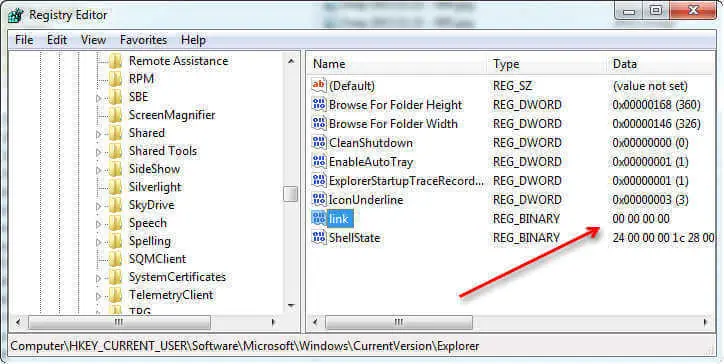Screen dimensions: 724x364
Task: Click tree pane horizontal scroll right arrow
Action: click(273, 322)
